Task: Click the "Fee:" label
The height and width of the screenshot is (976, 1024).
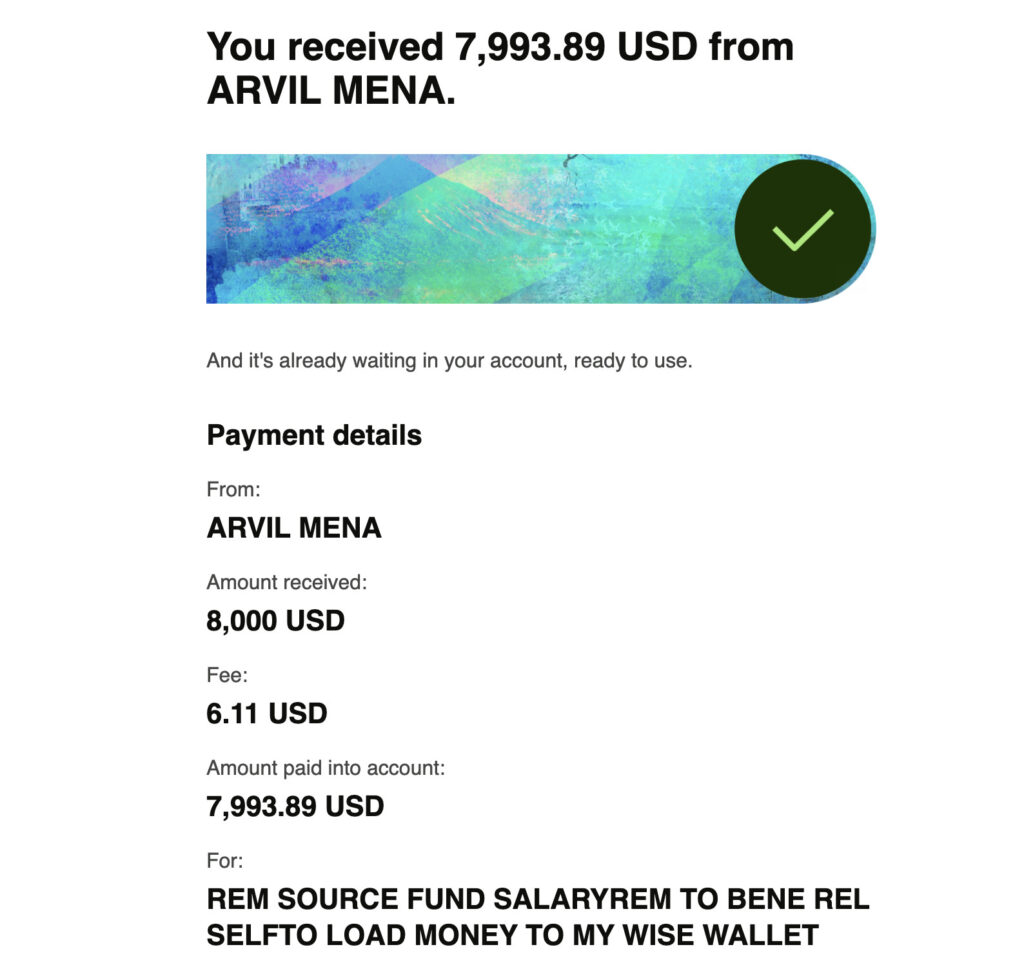Action: coord(226,675)
